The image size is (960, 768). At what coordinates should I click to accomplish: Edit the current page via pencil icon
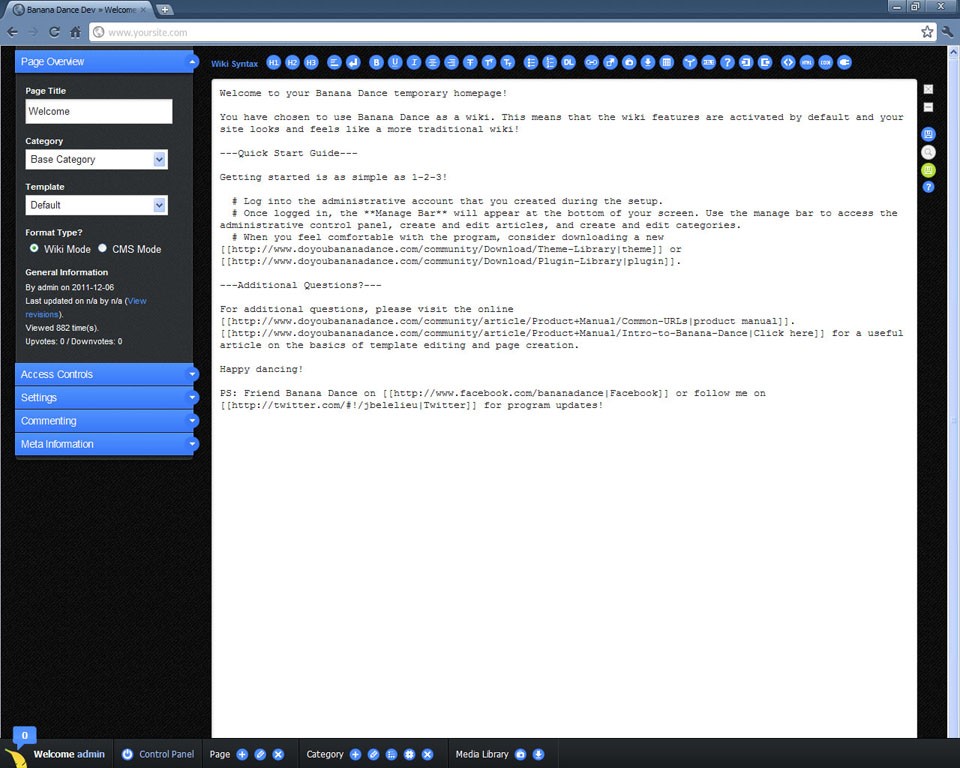tap(260, 755)
